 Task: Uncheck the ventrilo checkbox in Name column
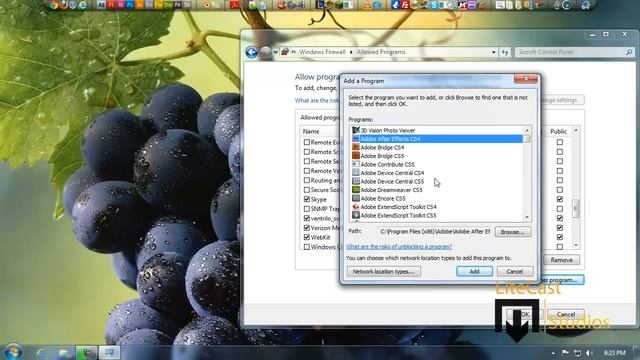tap(307, 218)
